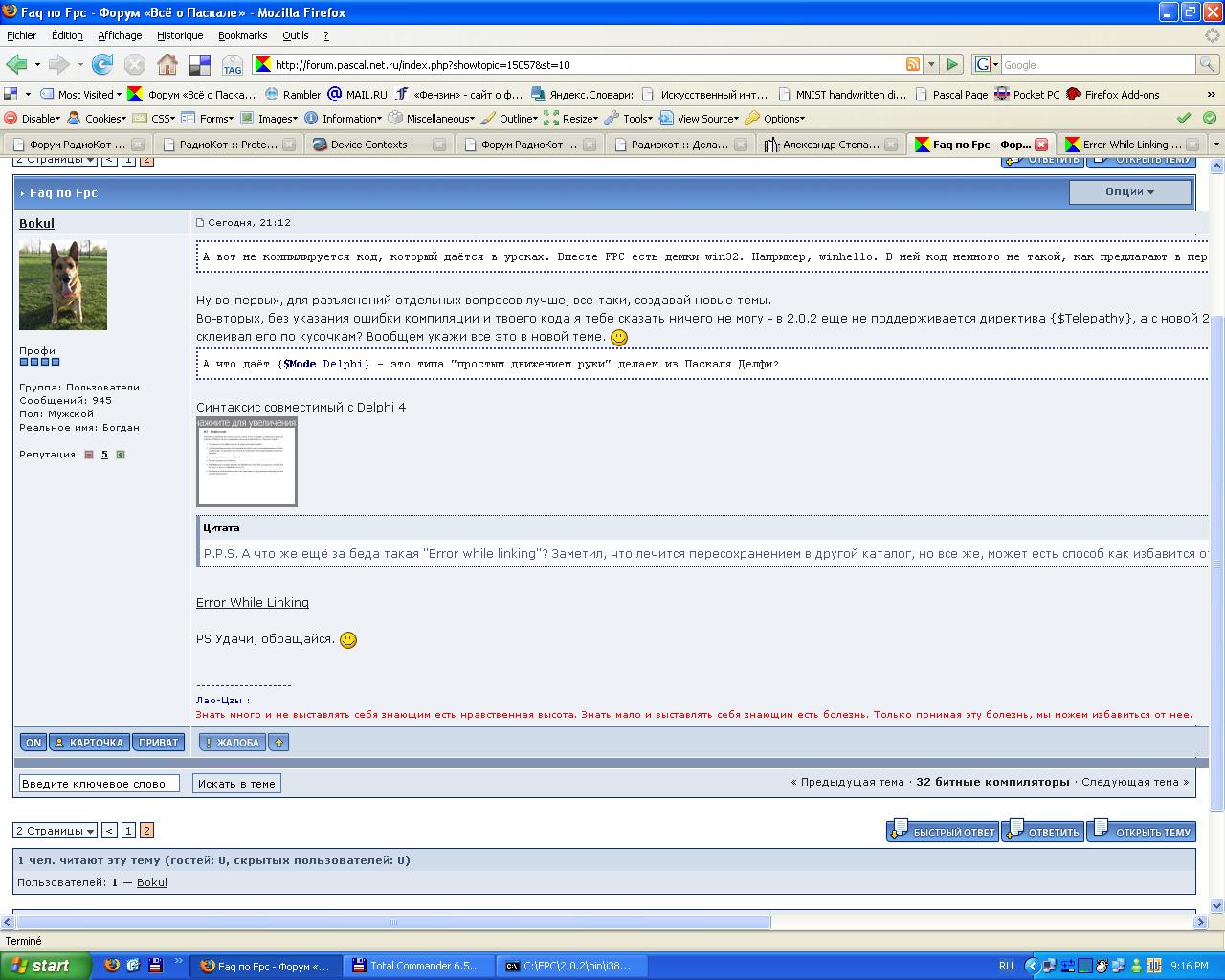The width and height of the screenshot is (1225, 980).
Task: Click the negative reputation minus icon
Action: (x=89, y=455)
